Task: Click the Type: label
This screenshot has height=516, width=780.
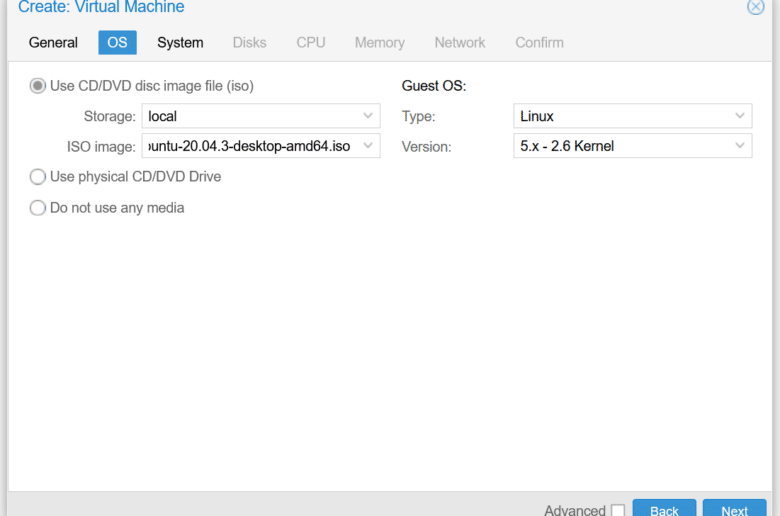Action: point(418,116)
